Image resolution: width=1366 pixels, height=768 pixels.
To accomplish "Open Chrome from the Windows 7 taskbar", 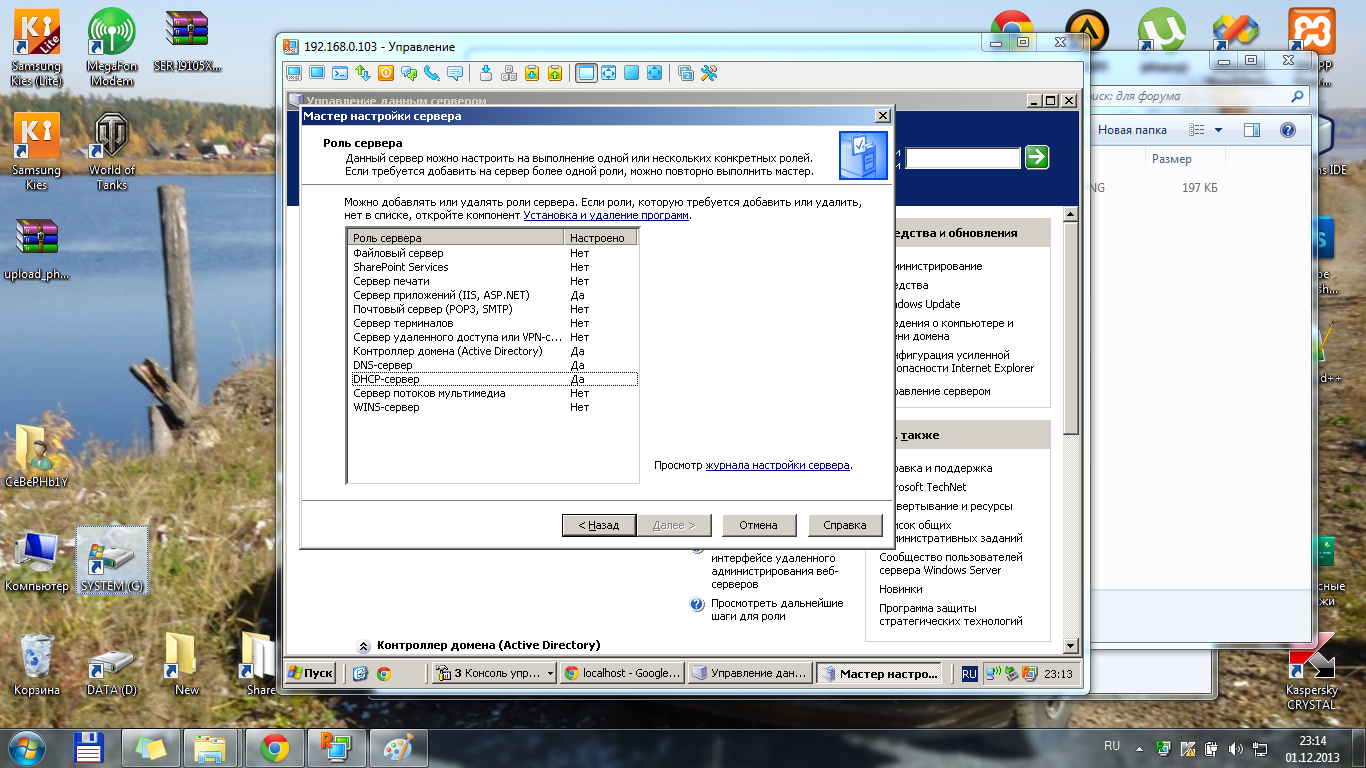I will point(275,747).
